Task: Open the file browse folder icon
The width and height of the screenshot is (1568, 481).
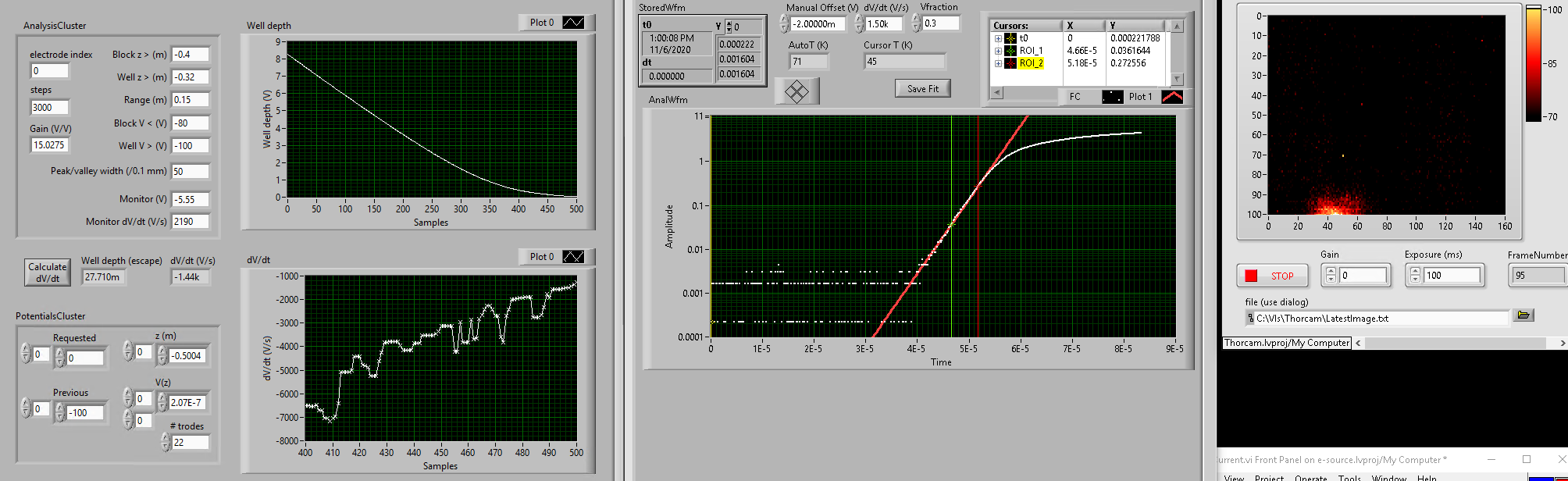Action: (1523, 315)
